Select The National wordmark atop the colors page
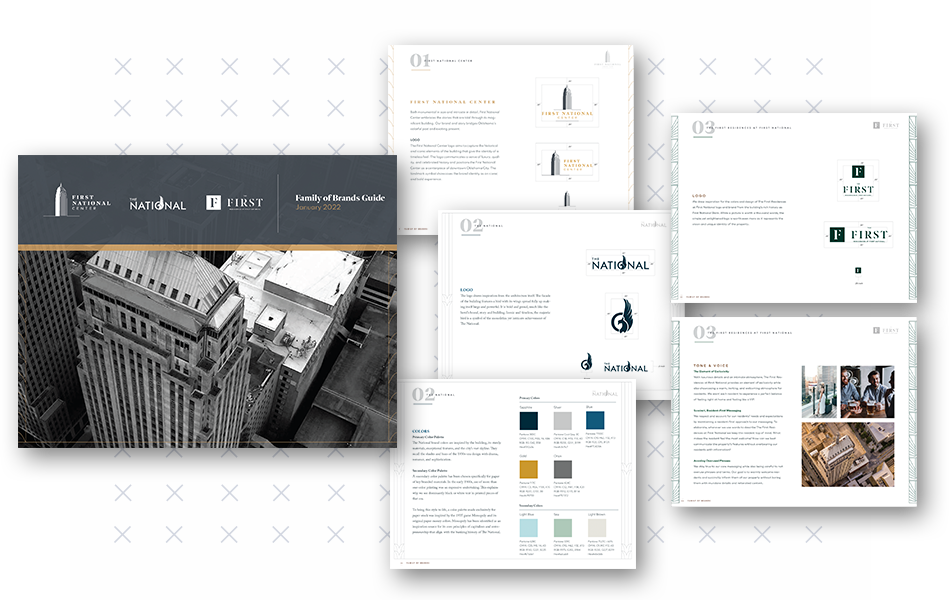 tap(604, 394)
